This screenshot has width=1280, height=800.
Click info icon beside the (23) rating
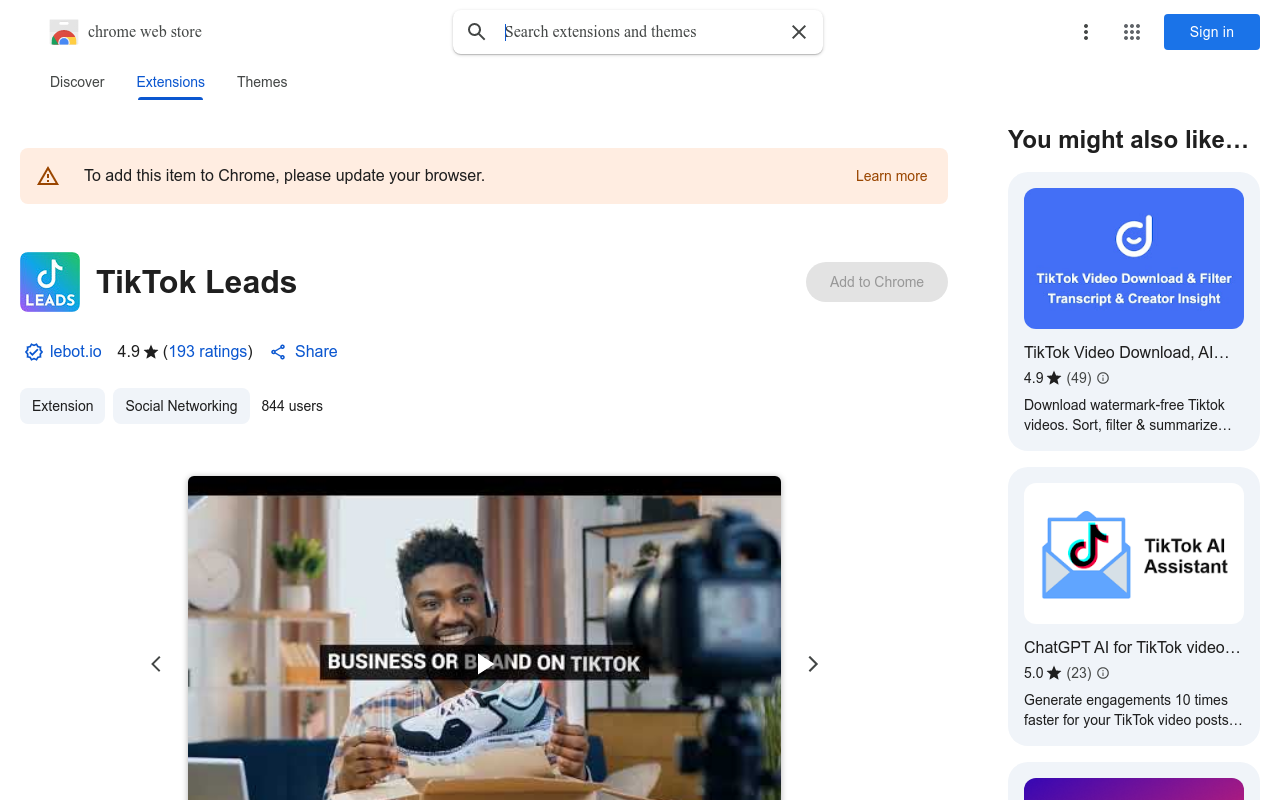pos(1103,673)
